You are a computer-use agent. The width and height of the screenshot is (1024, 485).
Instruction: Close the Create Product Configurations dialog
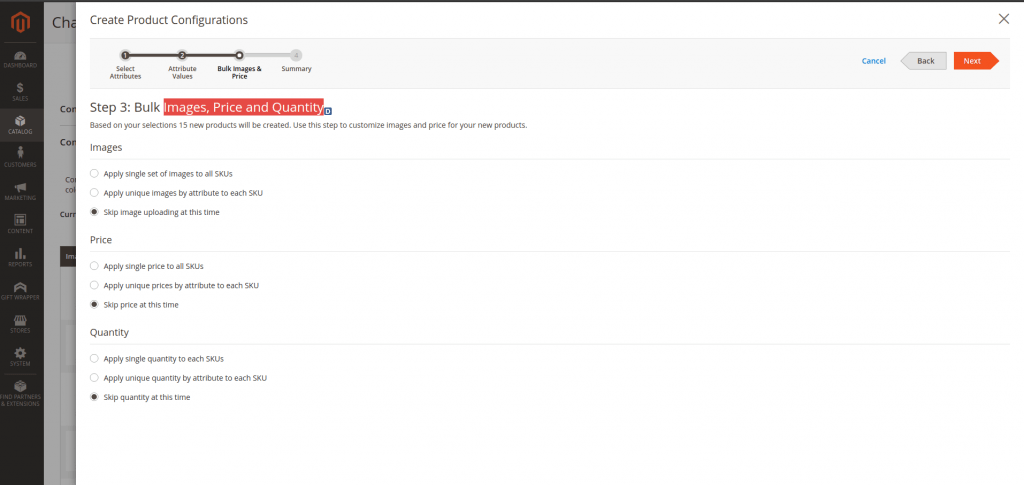tap(1004, 19)
